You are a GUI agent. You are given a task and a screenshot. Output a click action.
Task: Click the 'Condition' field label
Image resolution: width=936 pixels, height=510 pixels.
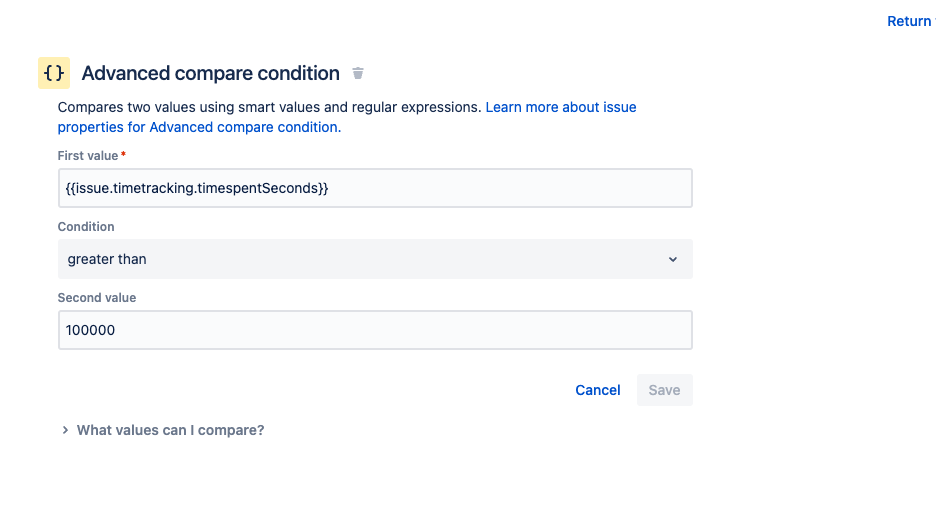coord(86,227)
